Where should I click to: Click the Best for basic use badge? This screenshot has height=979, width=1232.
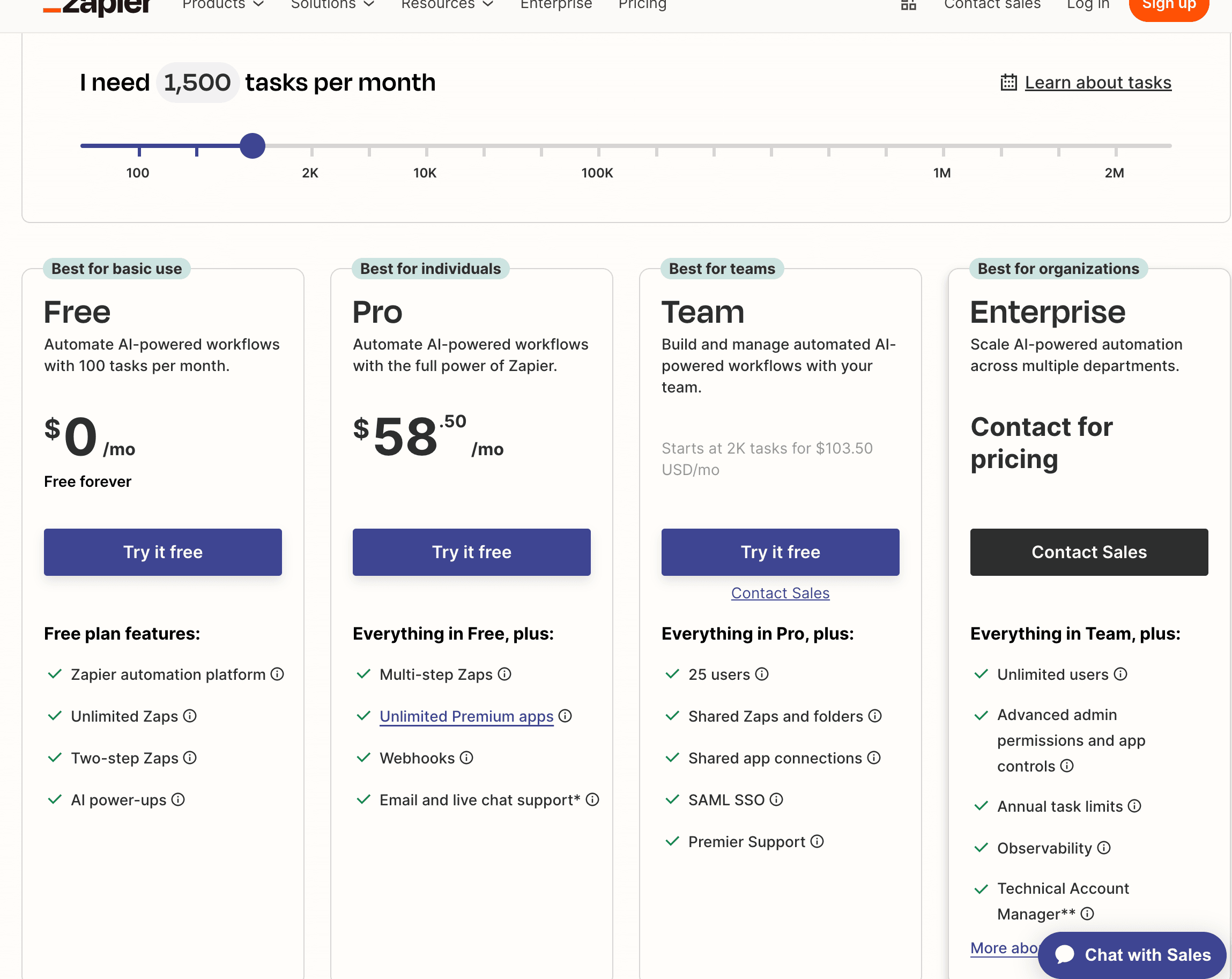tap(116, 269)
